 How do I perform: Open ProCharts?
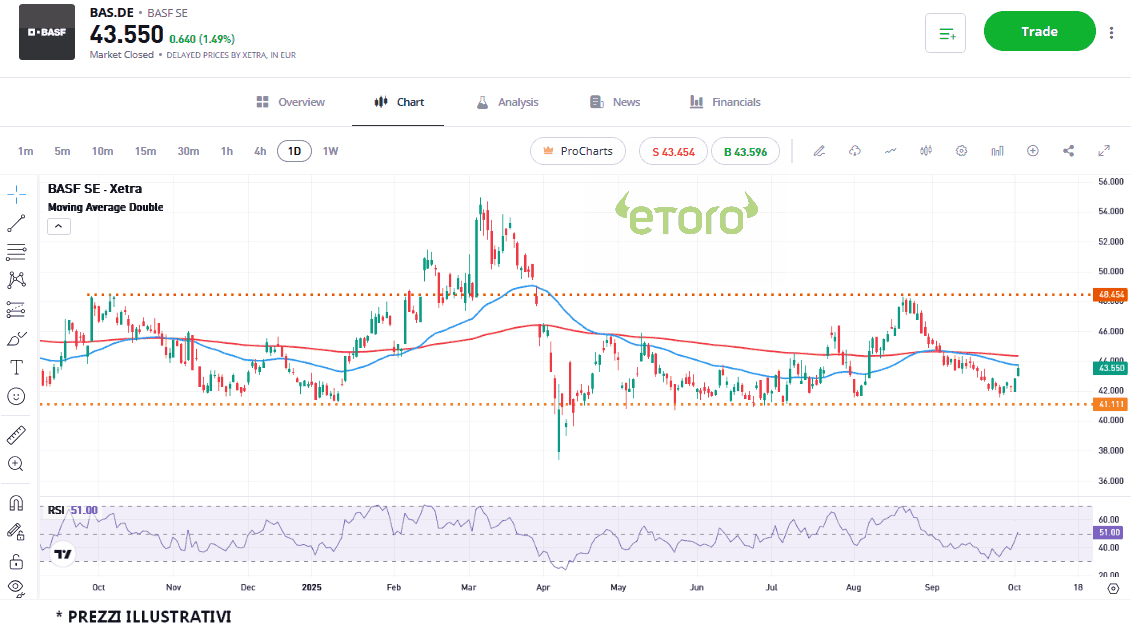pyautogui.click(x=577, y=151)
